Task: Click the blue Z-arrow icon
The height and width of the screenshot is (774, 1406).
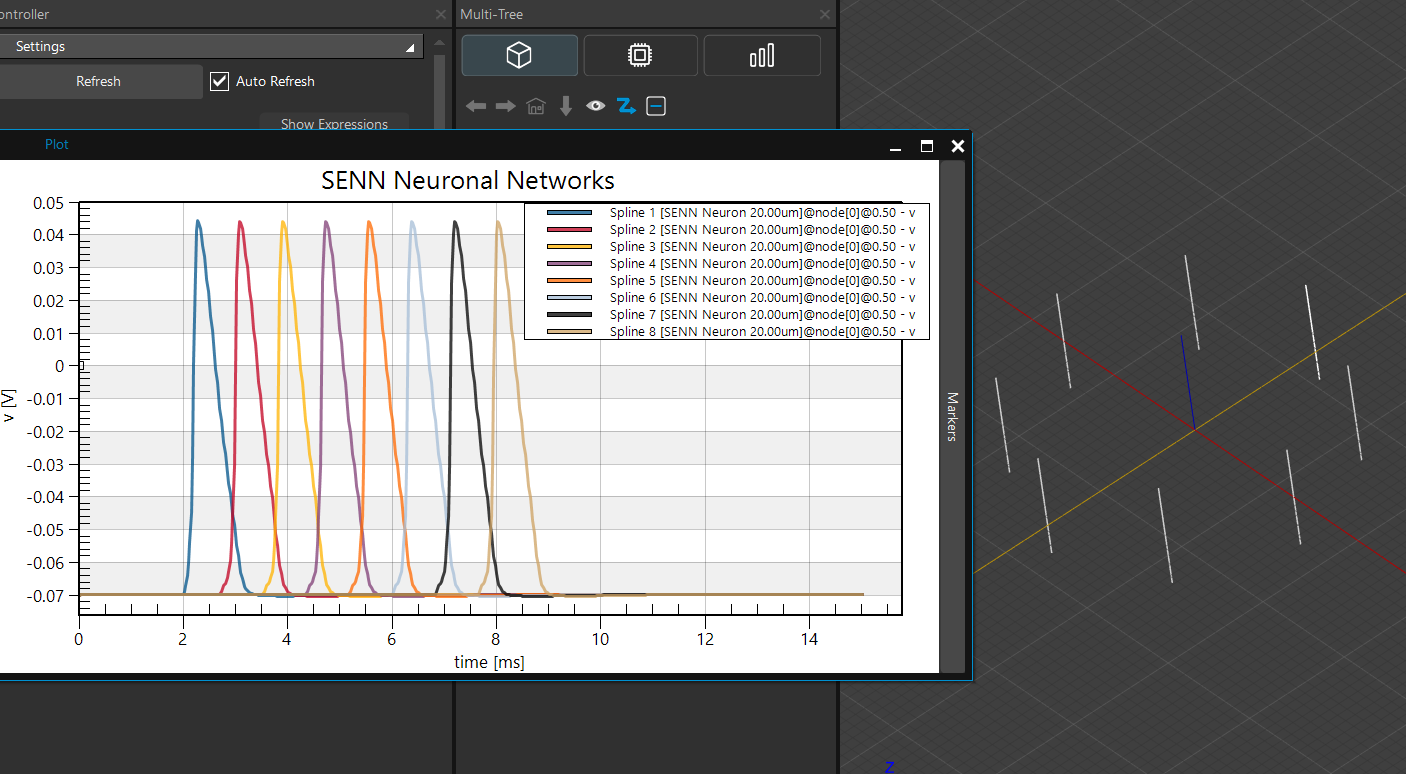Action: click(626, 106)
